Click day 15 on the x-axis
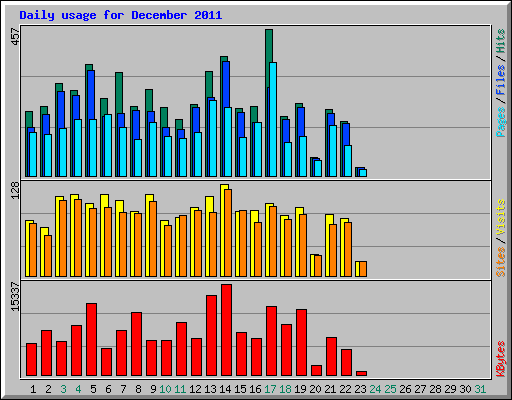 click(x=240, y=389)
